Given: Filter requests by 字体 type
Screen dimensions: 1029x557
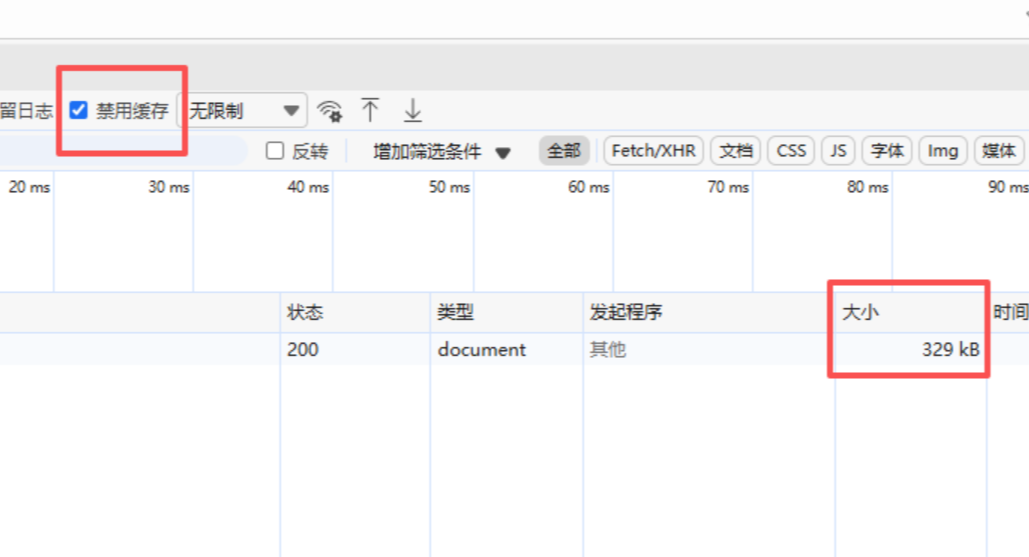Looking at the screenshot, I should [x=887, y=151].
